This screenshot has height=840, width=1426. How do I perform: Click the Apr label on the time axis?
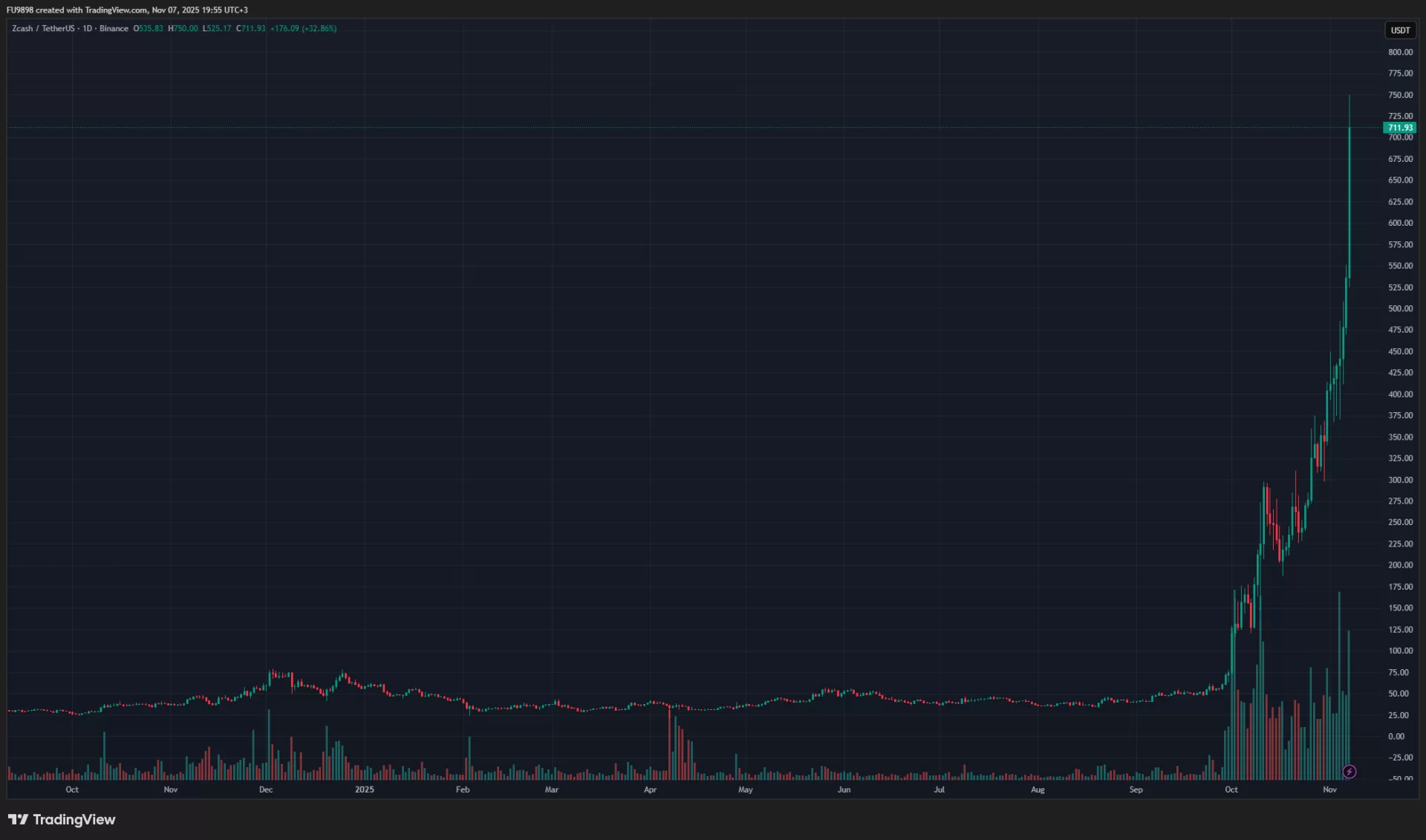tap(650, 789)
